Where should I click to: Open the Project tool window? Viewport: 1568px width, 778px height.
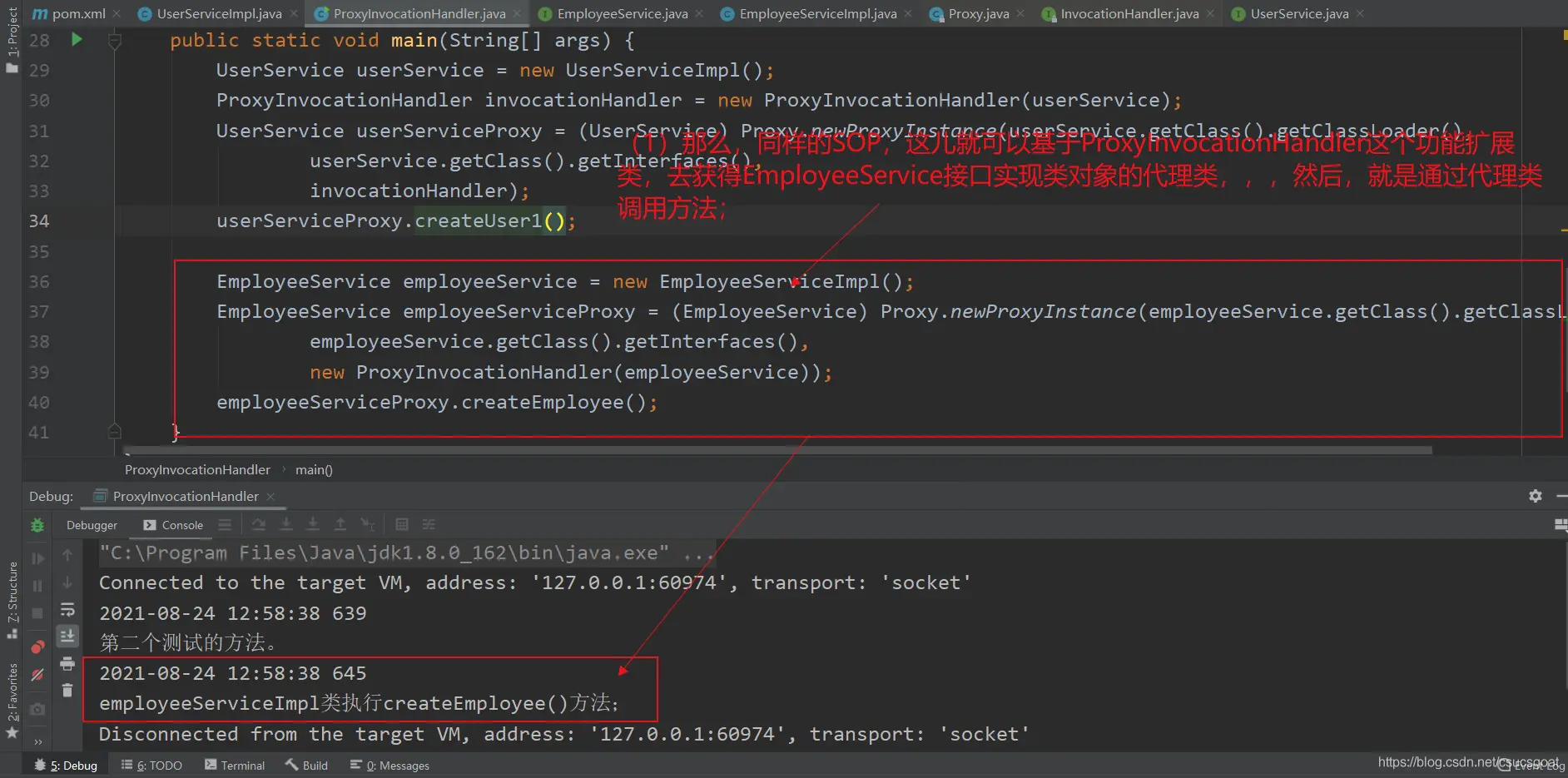tap(12, 40)
